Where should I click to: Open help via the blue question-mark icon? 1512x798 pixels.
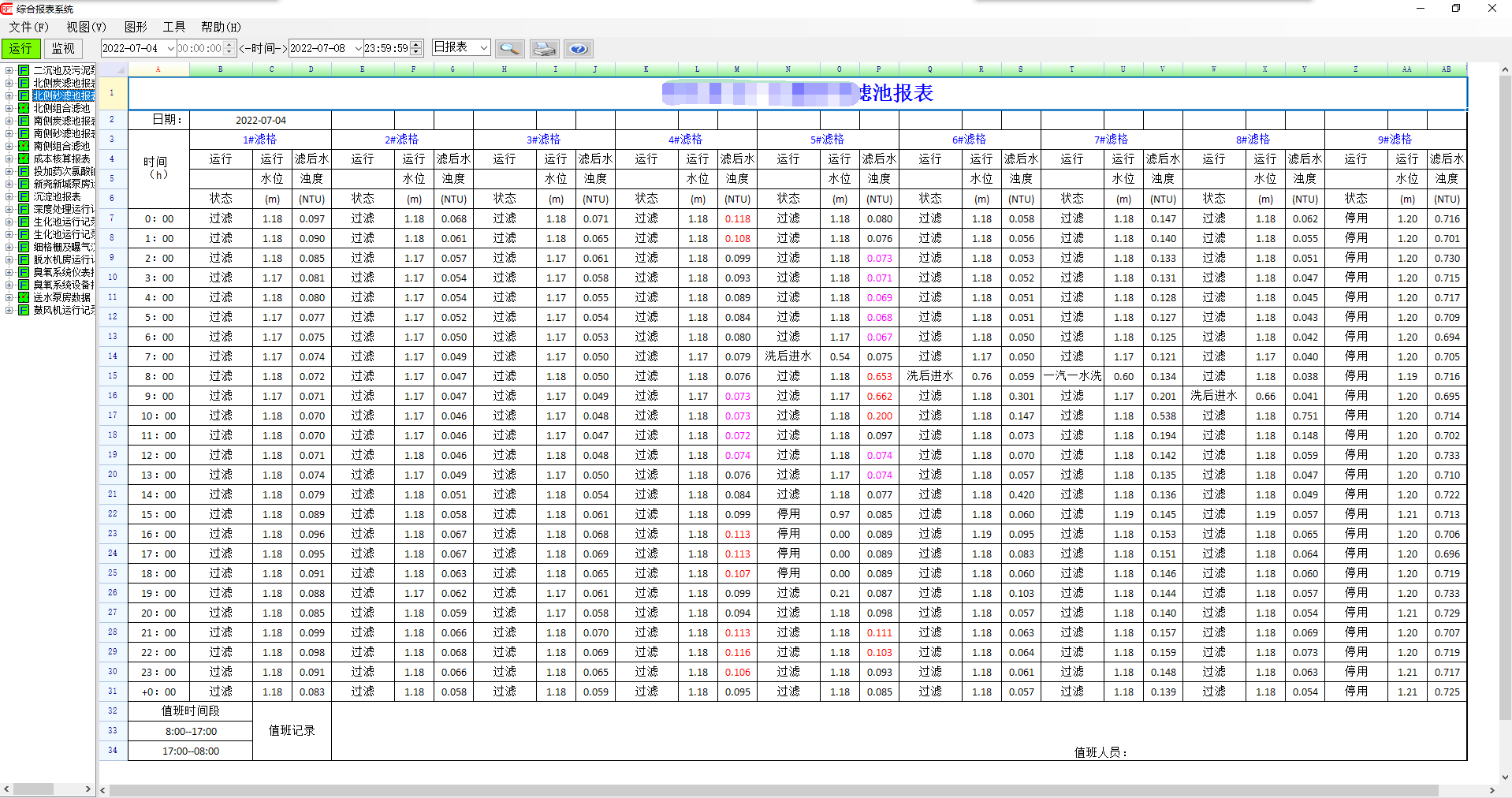(579, 49)
